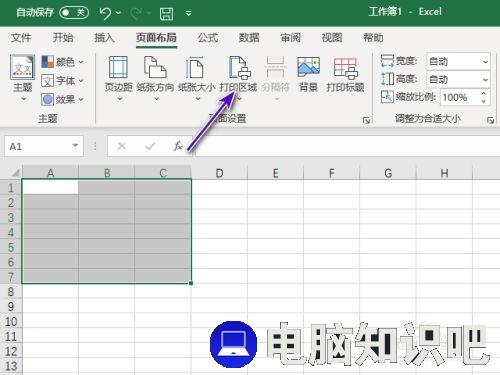Click the Undo arrow icon
This screenshot has height=375, width=500.
click(x=105, y=13)
